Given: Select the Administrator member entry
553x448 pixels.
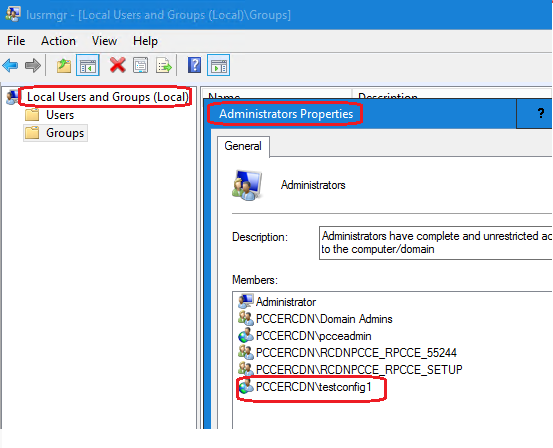Looking at the screenshot, I should tap(286, 302).
